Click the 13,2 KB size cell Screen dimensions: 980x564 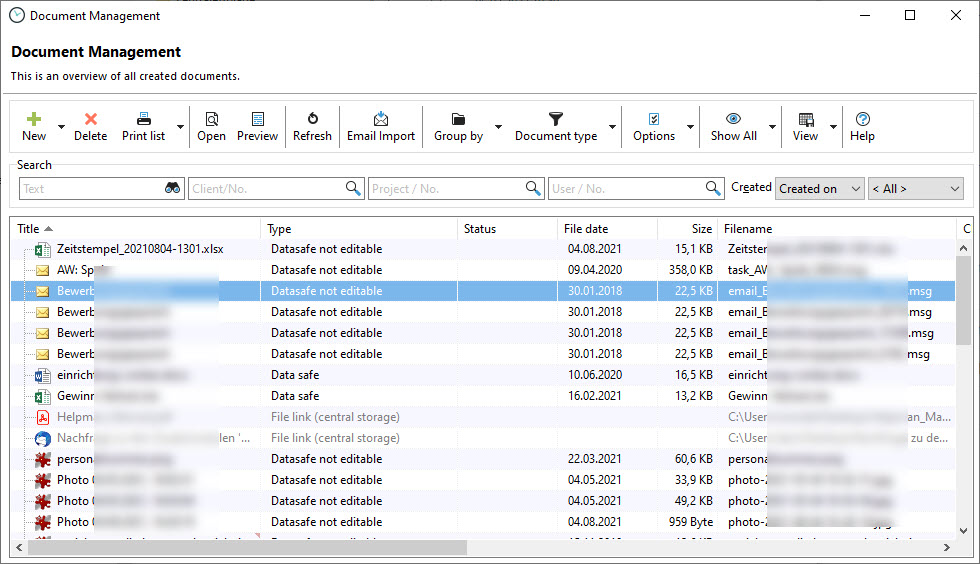694,396
